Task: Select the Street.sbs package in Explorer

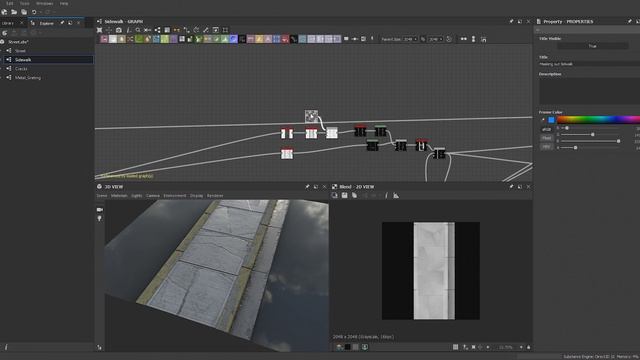Action: 18,42
